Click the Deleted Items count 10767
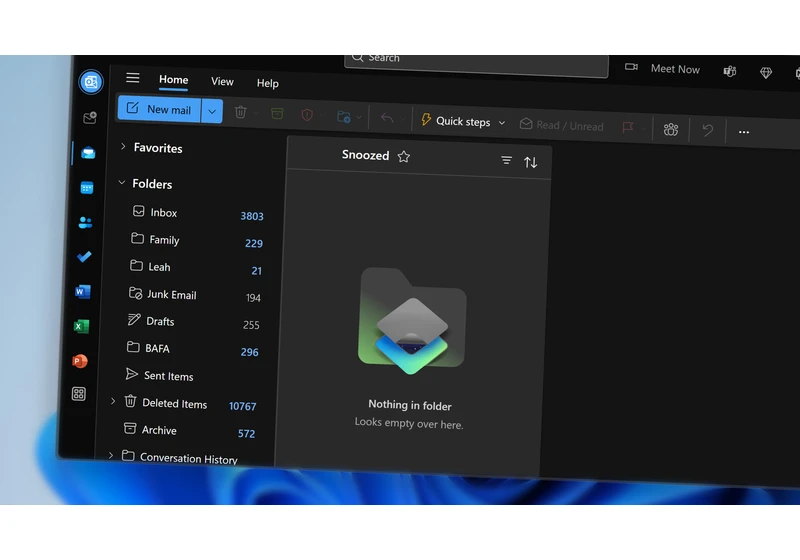The width and height of the screenshot is (800, 560). click(x=242, y=406)
